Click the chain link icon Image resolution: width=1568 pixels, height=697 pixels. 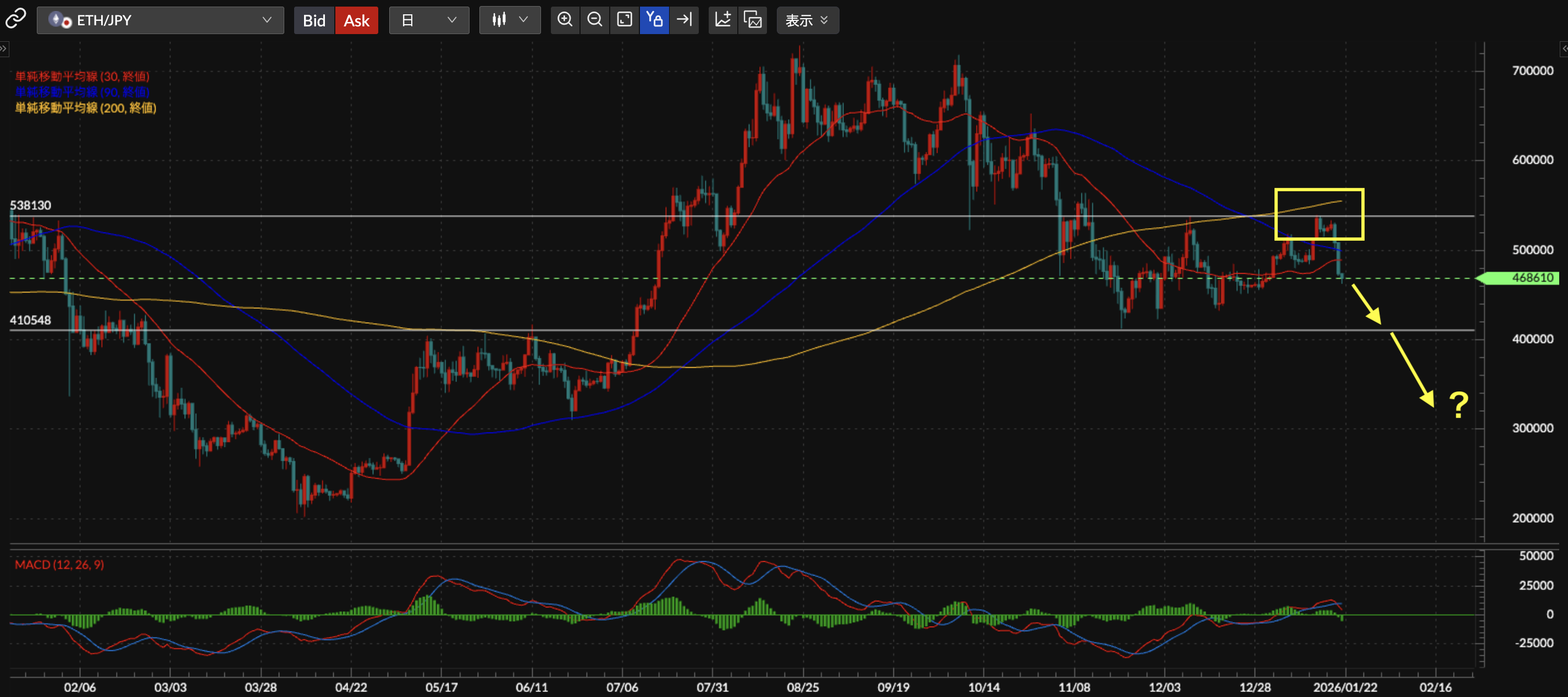click(x=15, y=19)
